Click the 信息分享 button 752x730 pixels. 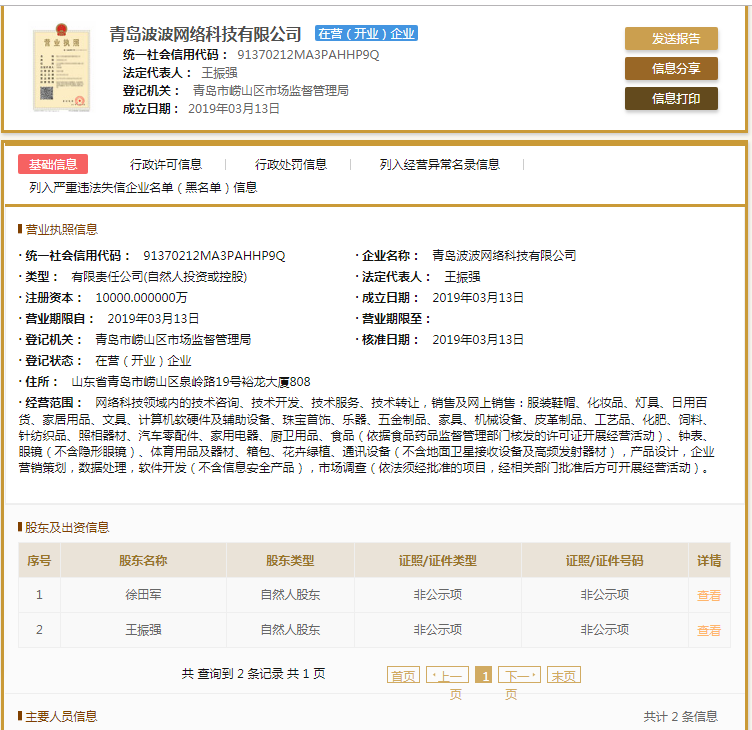671,69
